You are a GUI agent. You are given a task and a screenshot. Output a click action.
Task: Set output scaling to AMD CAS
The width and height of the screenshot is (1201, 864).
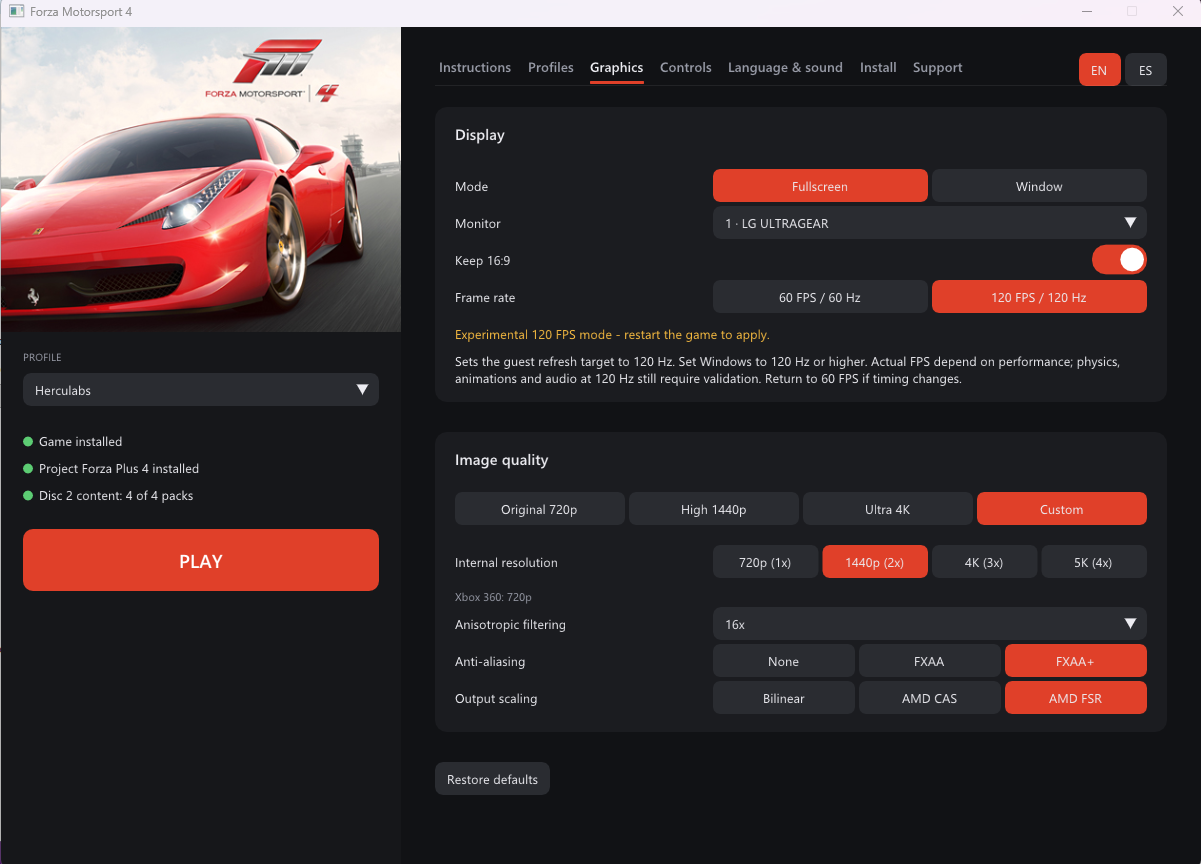click(930, 698)
